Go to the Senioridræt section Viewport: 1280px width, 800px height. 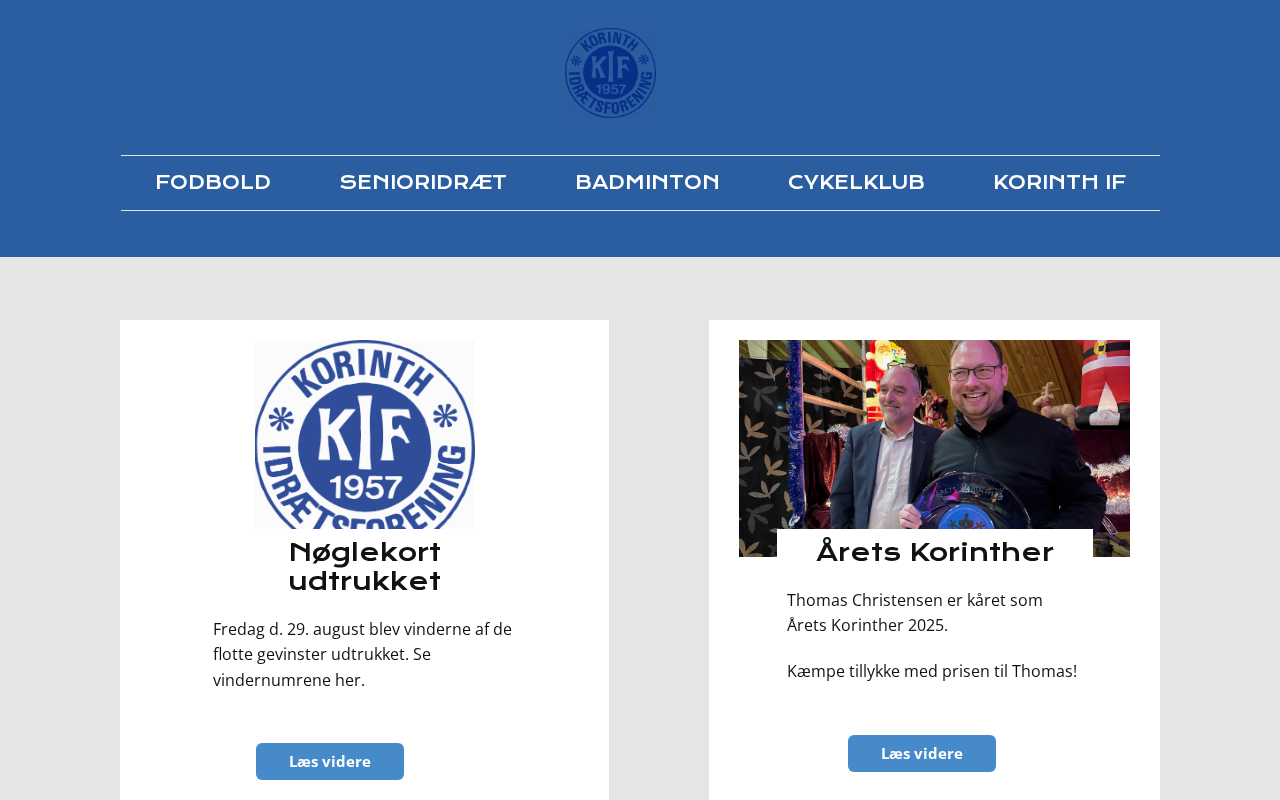(423, 183)
